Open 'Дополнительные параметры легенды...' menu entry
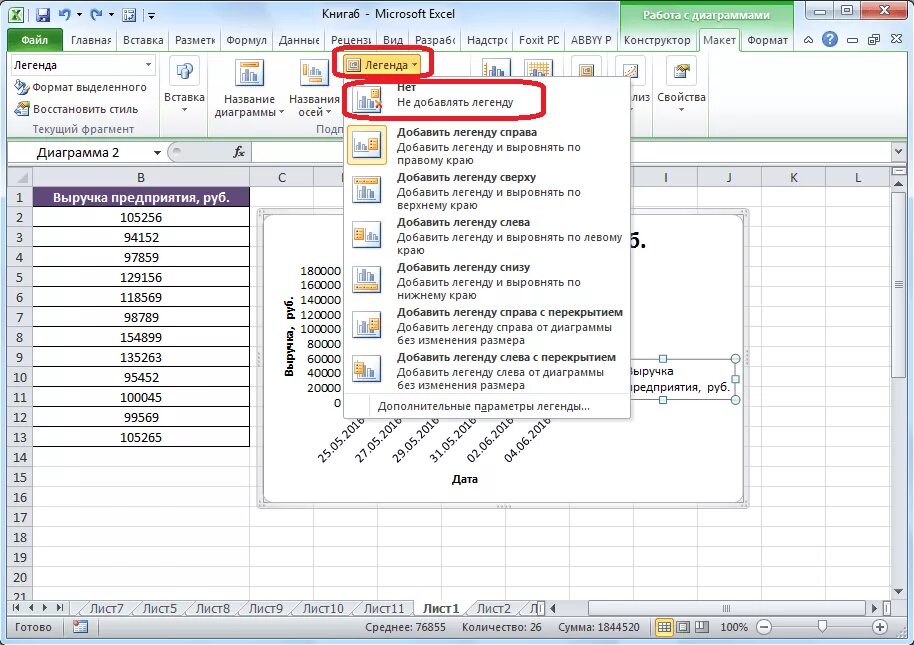This screenshot has width=914, height=645. pos(483,406)
